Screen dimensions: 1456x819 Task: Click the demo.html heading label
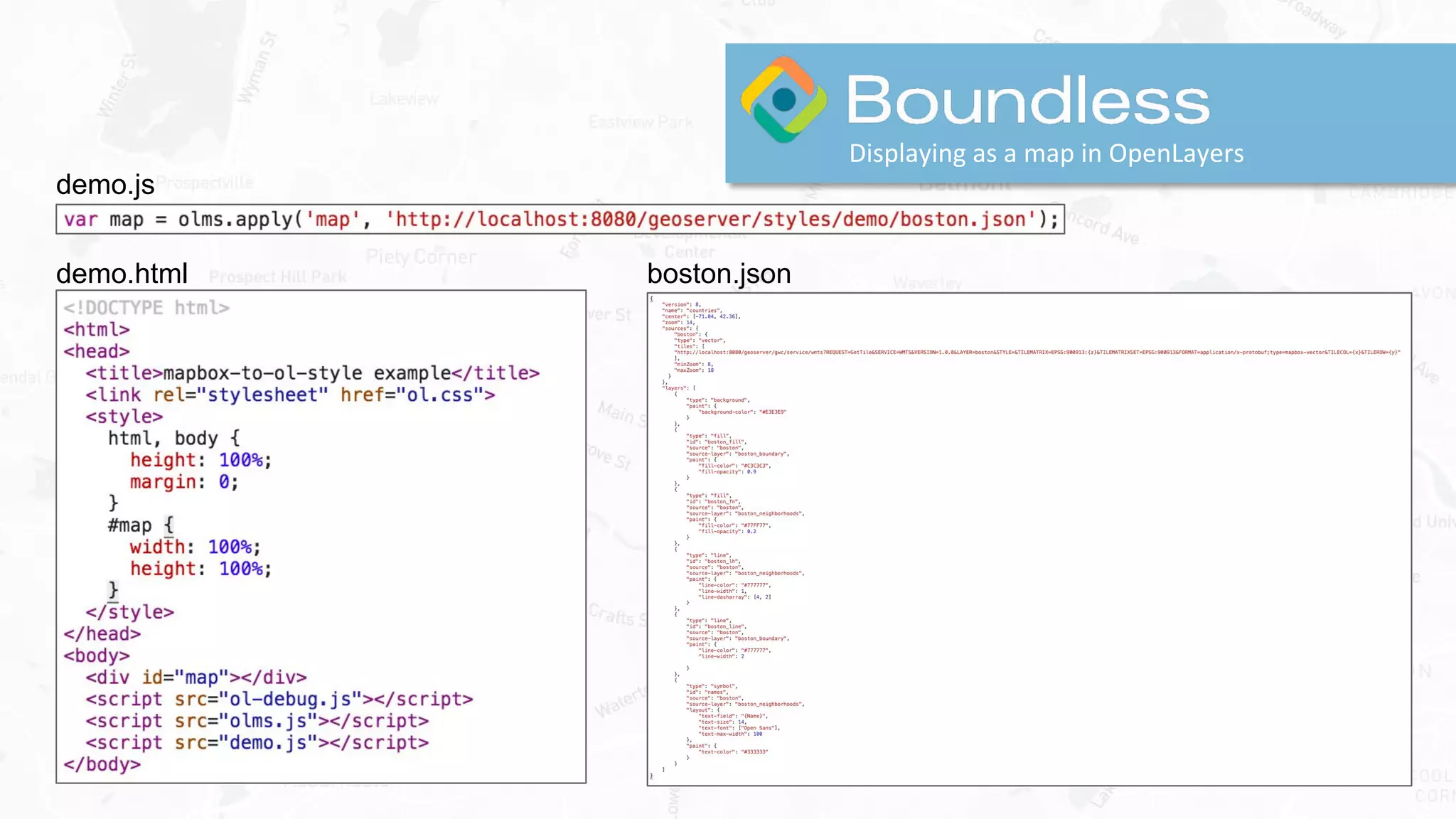click(x=122, y=274)
